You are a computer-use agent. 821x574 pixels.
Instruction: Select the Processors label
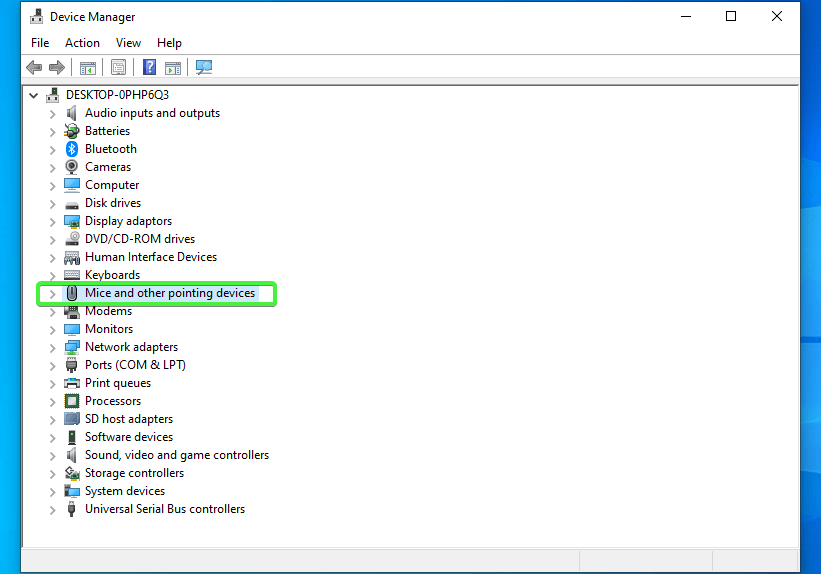click(x=113, y=401)
